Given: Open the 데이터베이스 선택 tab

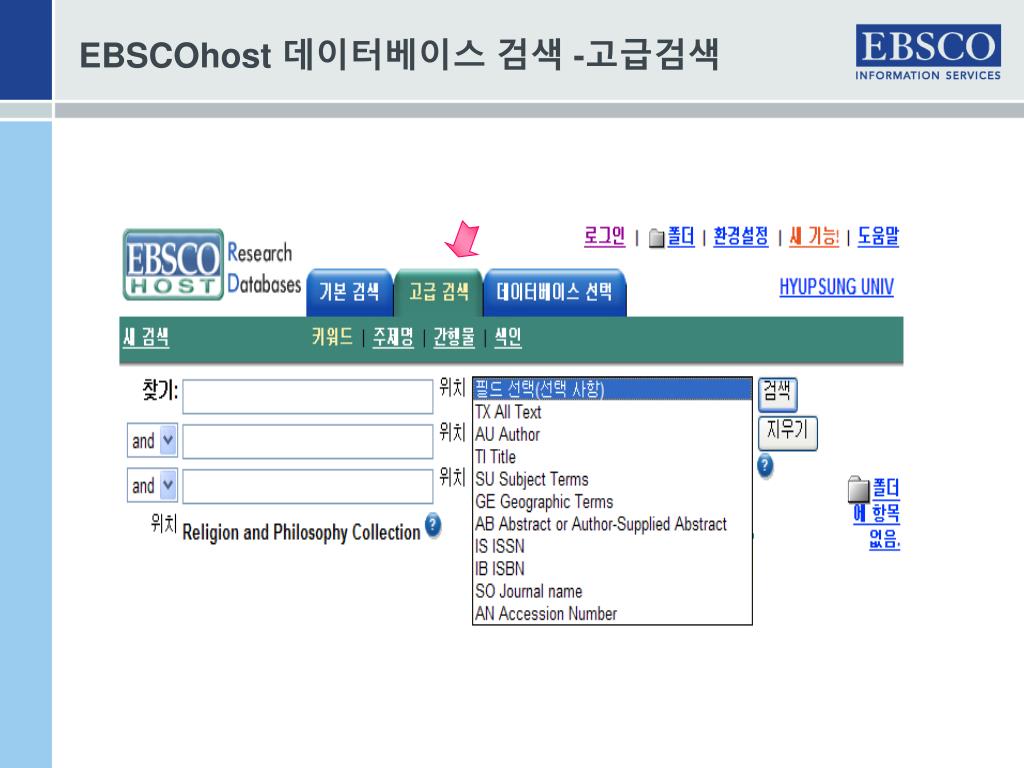Looking at the screenshot, I should coord(554,292).
